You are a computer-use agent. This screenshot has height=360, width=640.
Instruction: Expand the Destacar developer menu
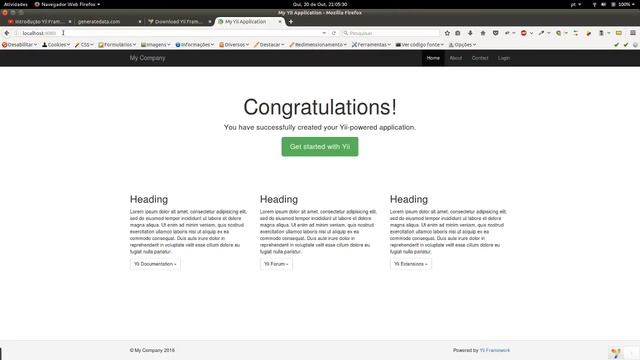tap(269, 44)
